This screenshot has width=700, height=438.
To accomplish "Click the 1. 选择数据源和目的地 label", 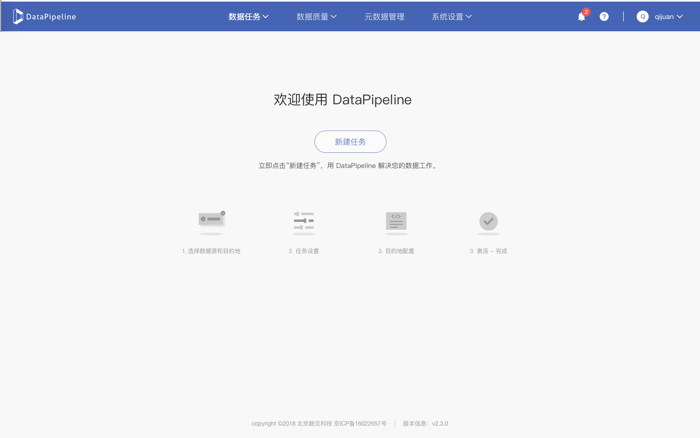I will click(x=211, y=251).
